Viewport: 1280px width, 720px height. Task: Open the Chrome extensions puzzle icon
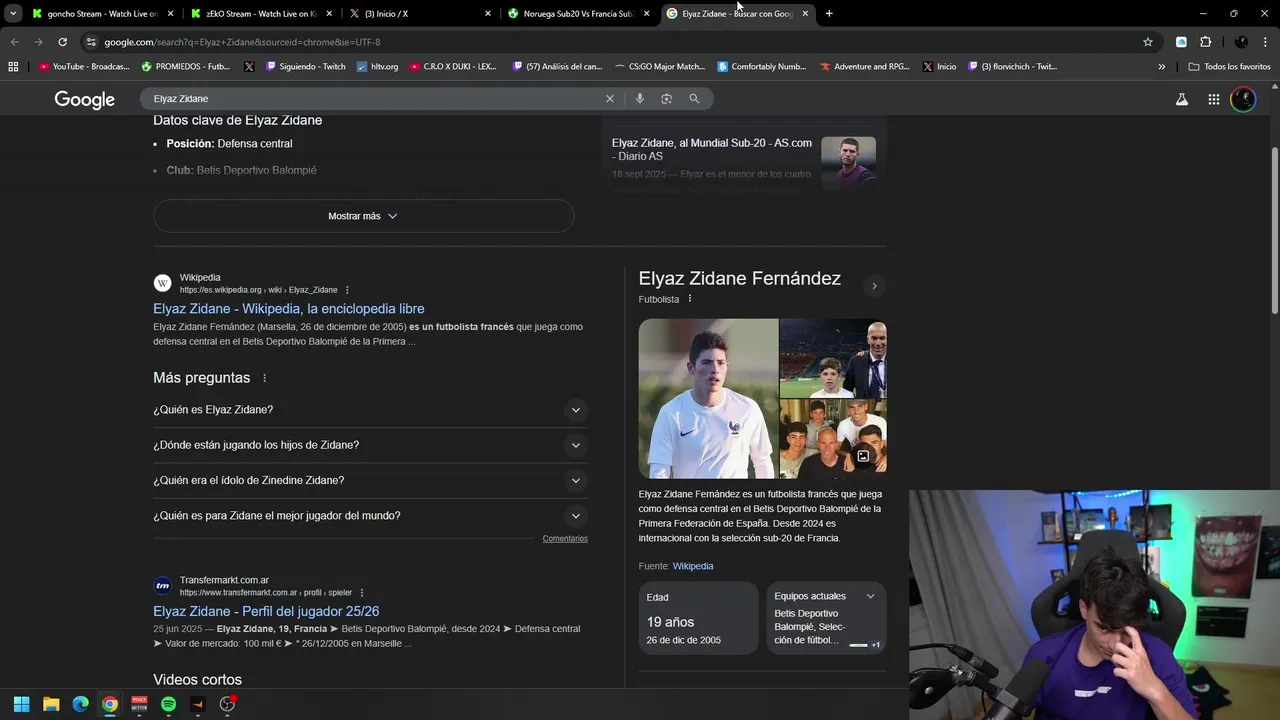[x=1205, y=42]
